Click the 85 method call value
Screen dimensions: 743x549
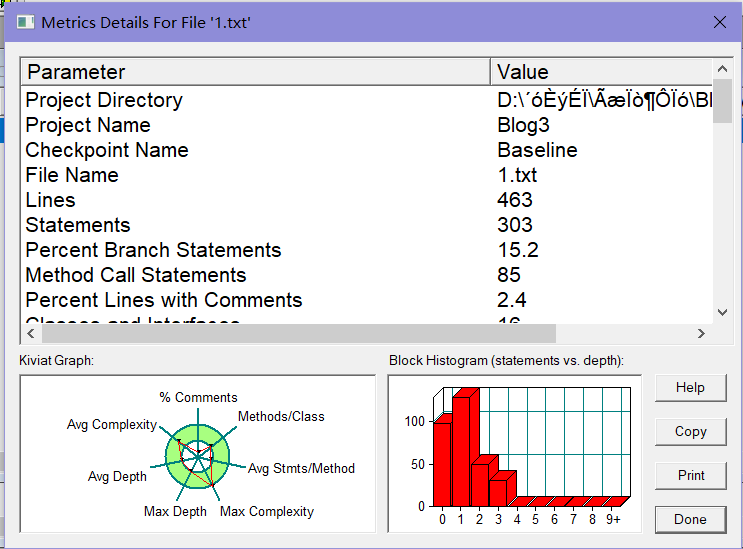tap(509, 275)
